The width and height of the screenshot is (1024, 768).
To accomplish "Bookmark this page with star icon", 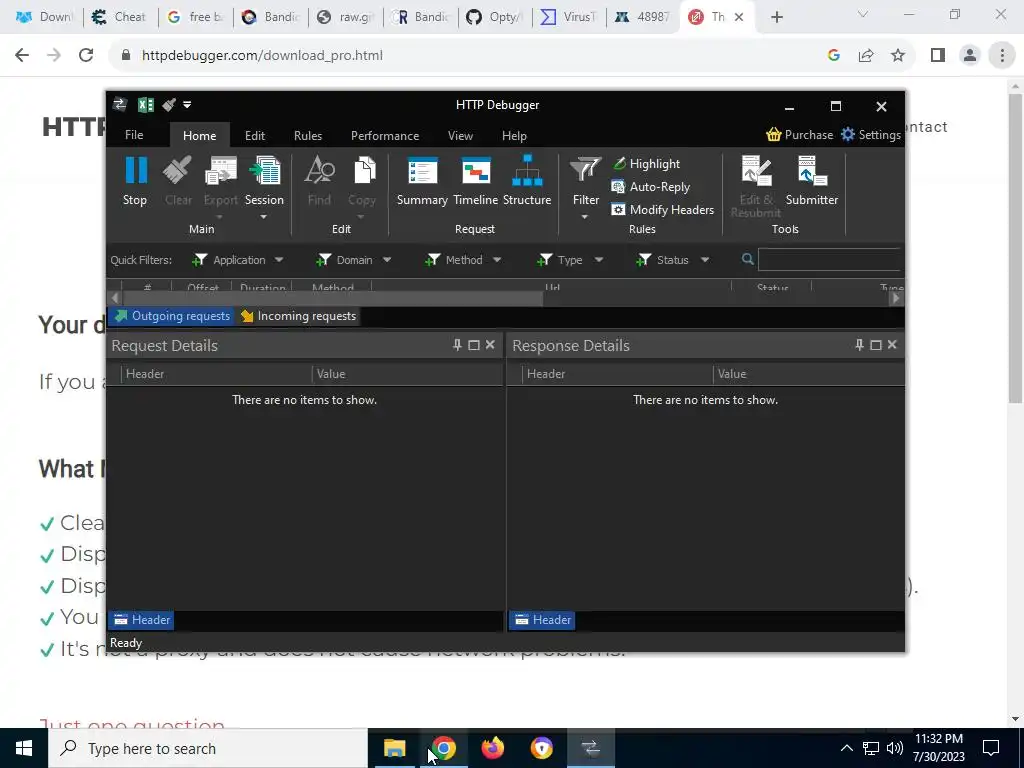I will (x=898, y=56).
